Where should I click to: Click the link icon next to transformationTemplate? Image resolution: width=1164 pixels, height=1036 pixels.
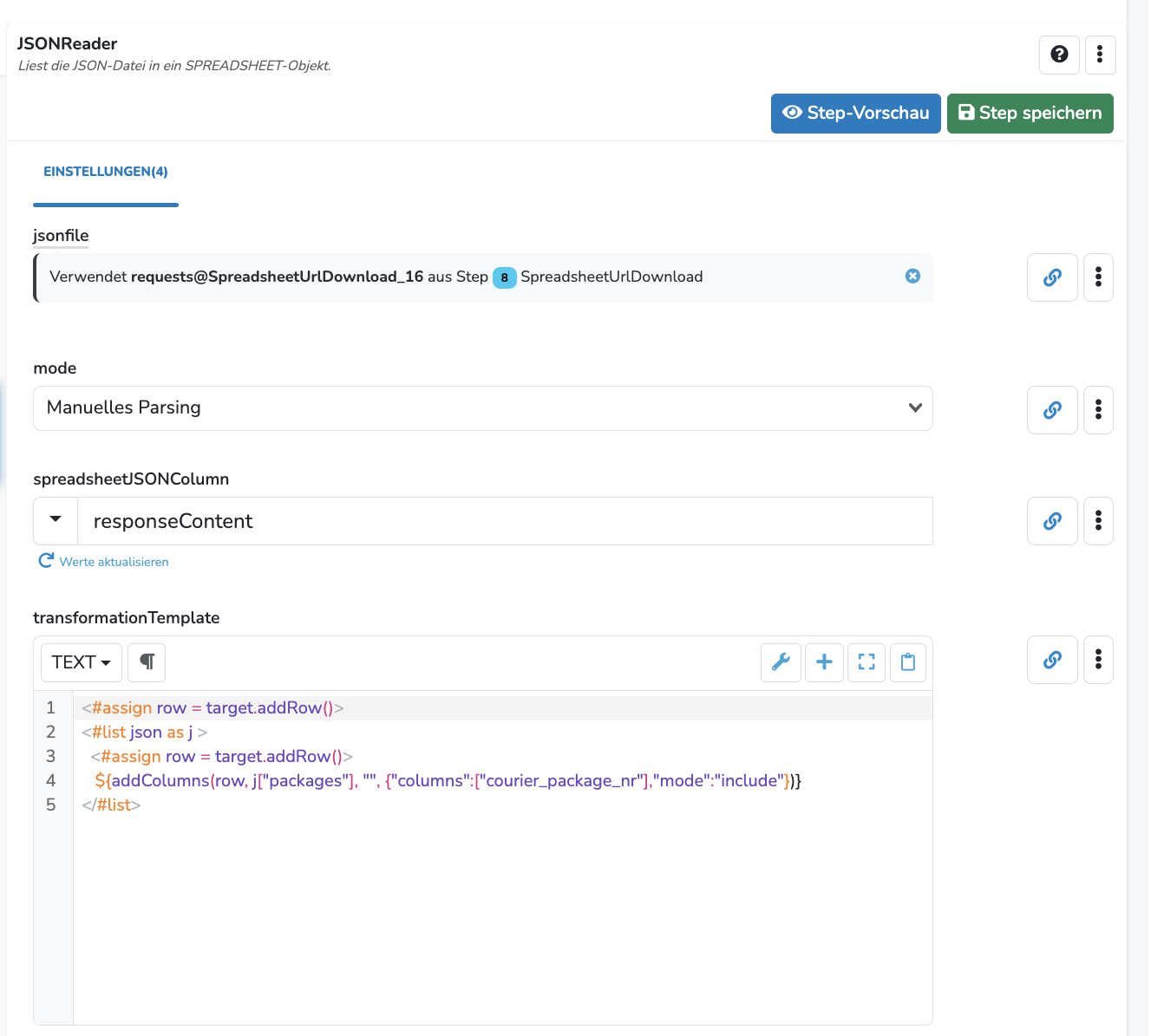1052,660
